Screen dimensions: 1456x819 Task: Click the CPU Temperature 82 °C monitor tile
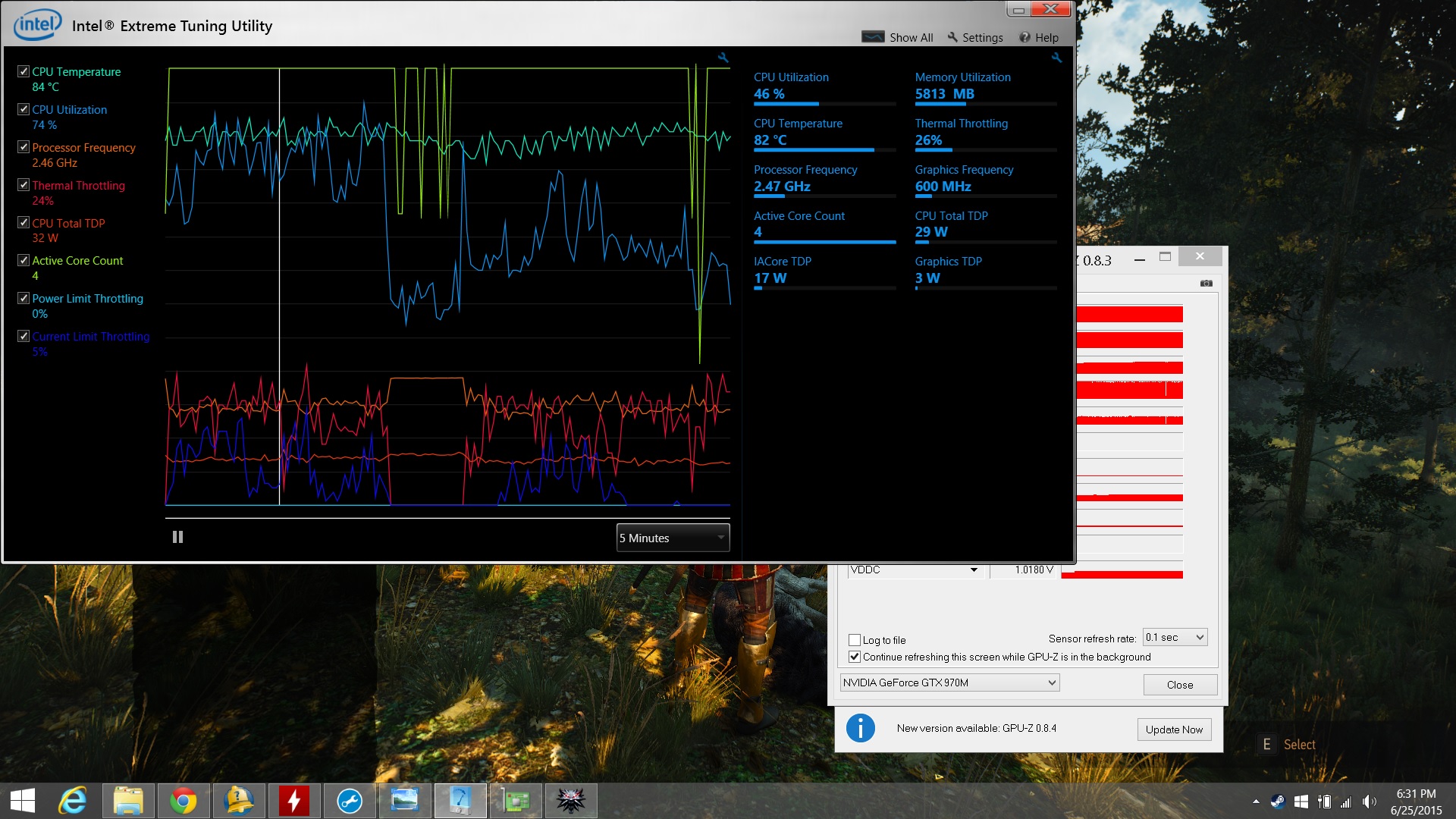825,134
